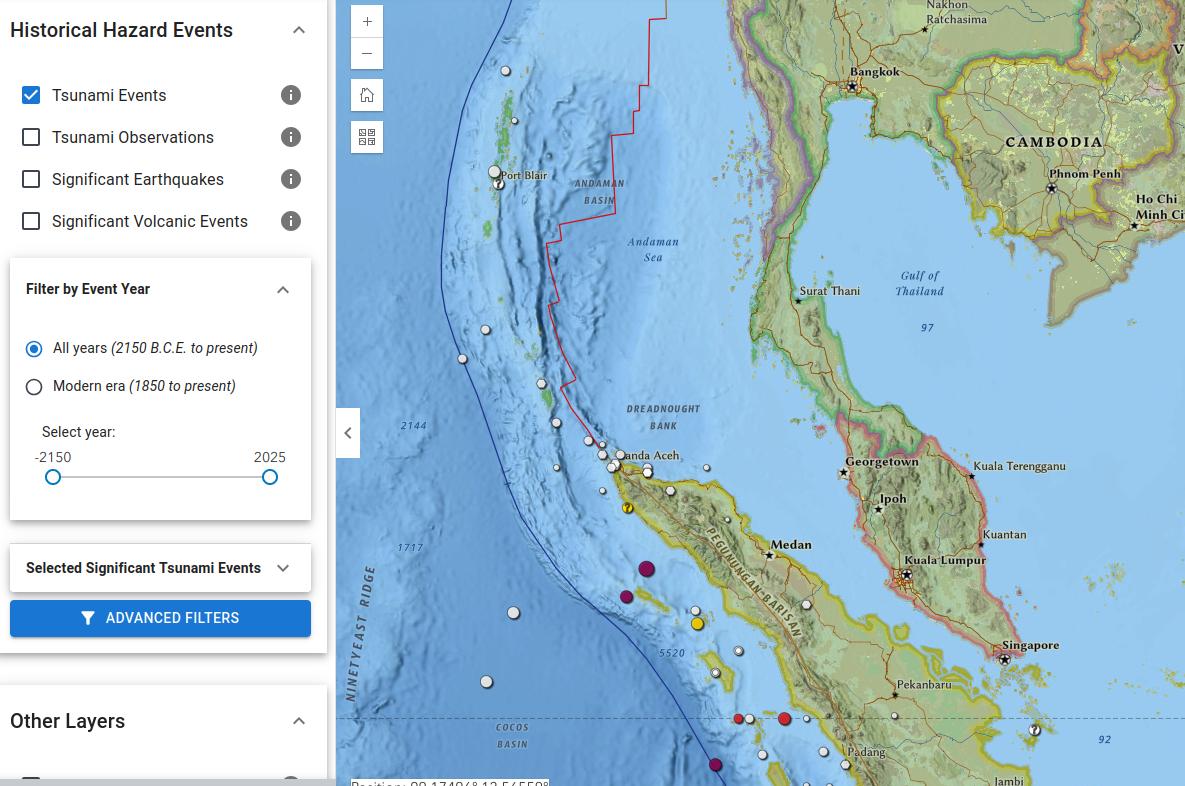Viewport: 1185px width, 786px height.
Task: Click the Medan city label
Action: 791,544
